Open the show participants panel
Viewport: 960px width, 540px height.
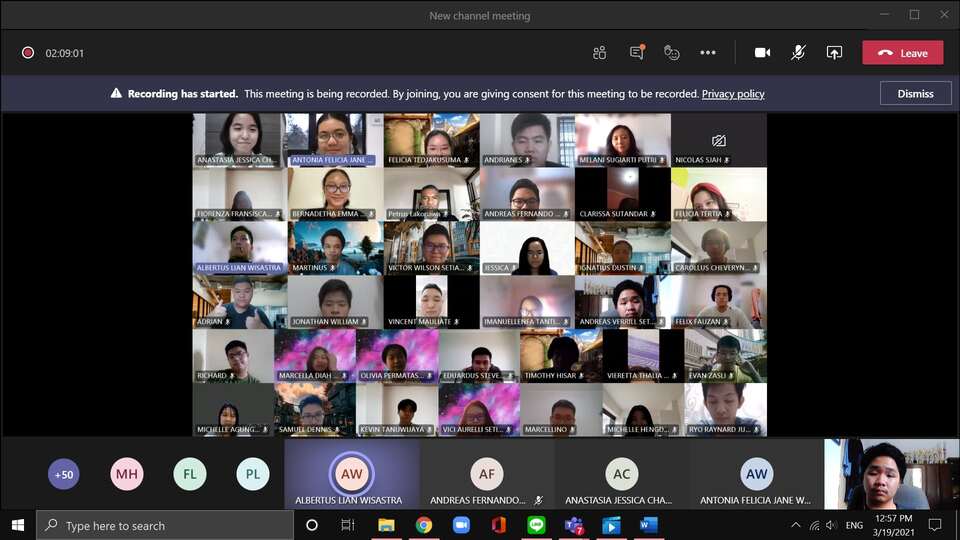coord(599,53)
